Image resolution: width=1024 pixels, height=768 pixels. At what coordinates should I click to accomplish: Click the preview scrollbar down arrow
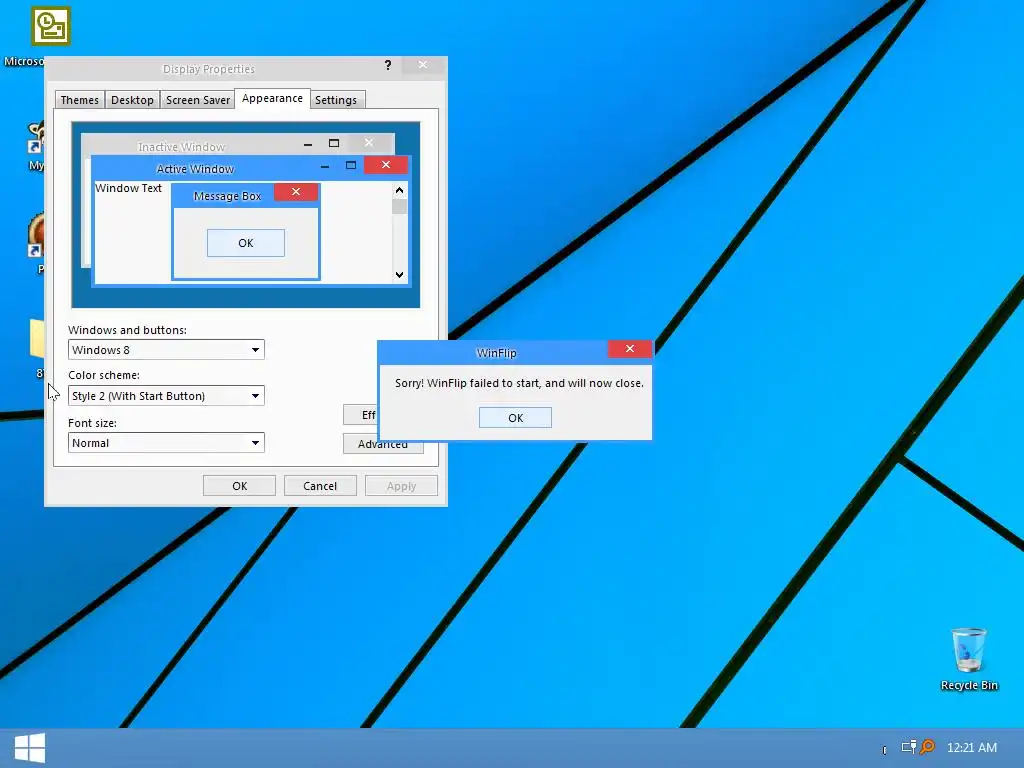[400, 275]
